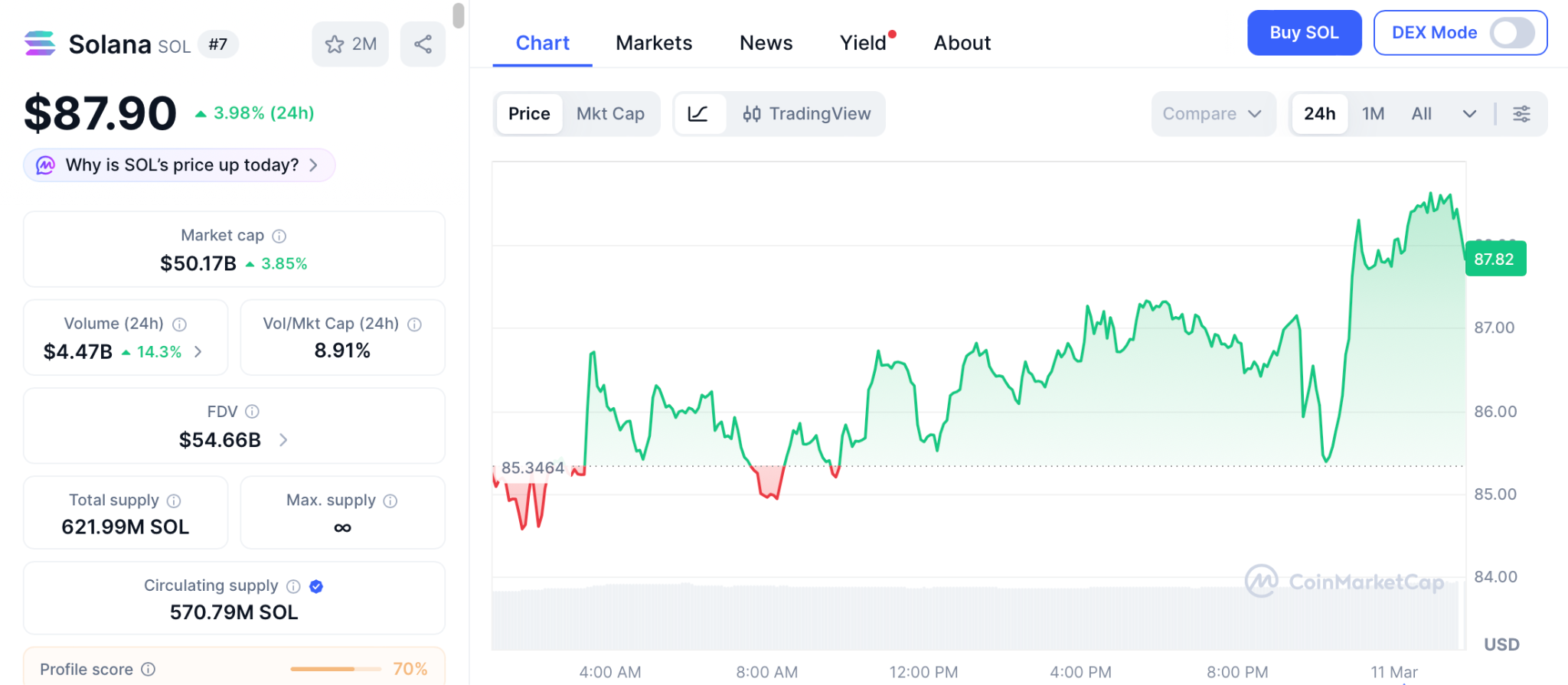1568x685 pixels.
Task: Toggle DEX Mode switch on
Action: [1511, 33]
